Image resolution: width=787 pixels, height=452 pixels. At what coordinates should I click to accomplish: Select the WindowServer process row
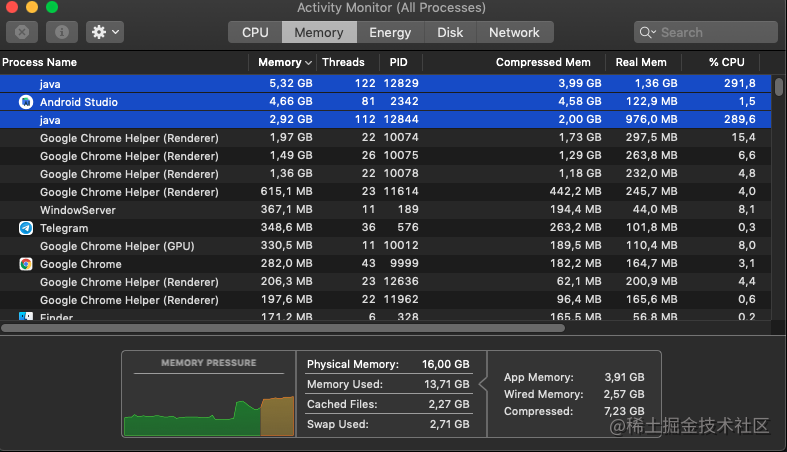pos(385,210)
